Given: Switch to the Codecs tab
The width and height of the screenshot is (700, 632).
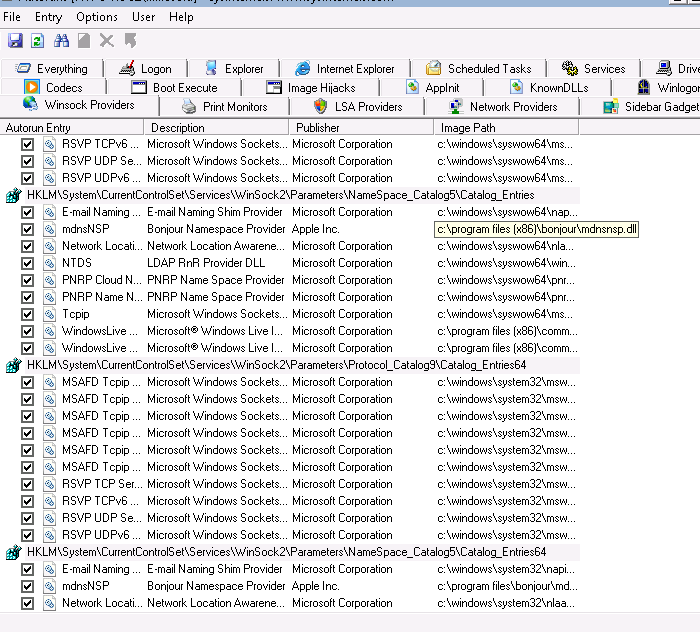Looking at the screenshot, I should tap(54, 87).
